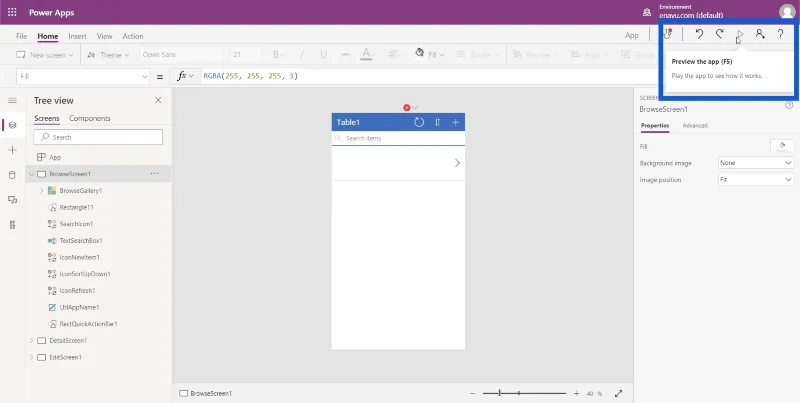Close the Tree view panel

coord(158,100)
